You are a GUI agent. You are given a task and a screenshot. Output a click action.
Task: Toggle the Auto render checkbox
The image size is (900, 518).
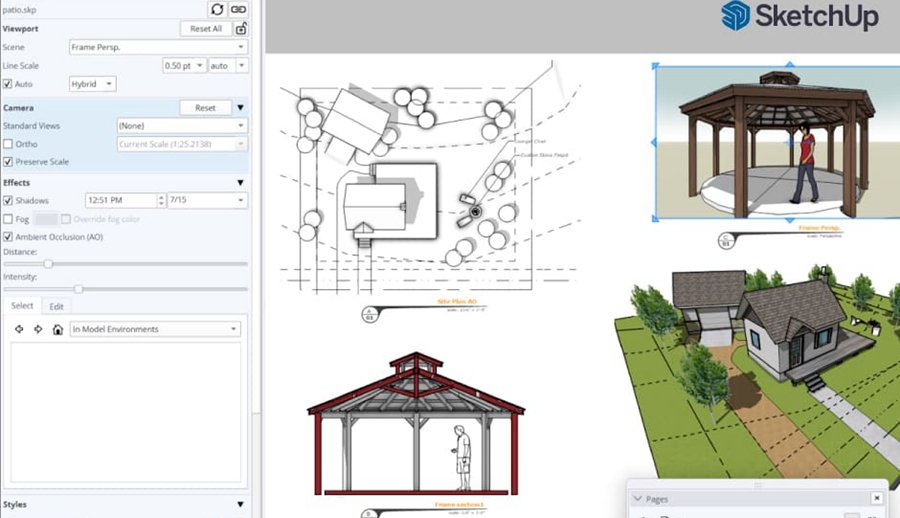click(x=7, y=84)
